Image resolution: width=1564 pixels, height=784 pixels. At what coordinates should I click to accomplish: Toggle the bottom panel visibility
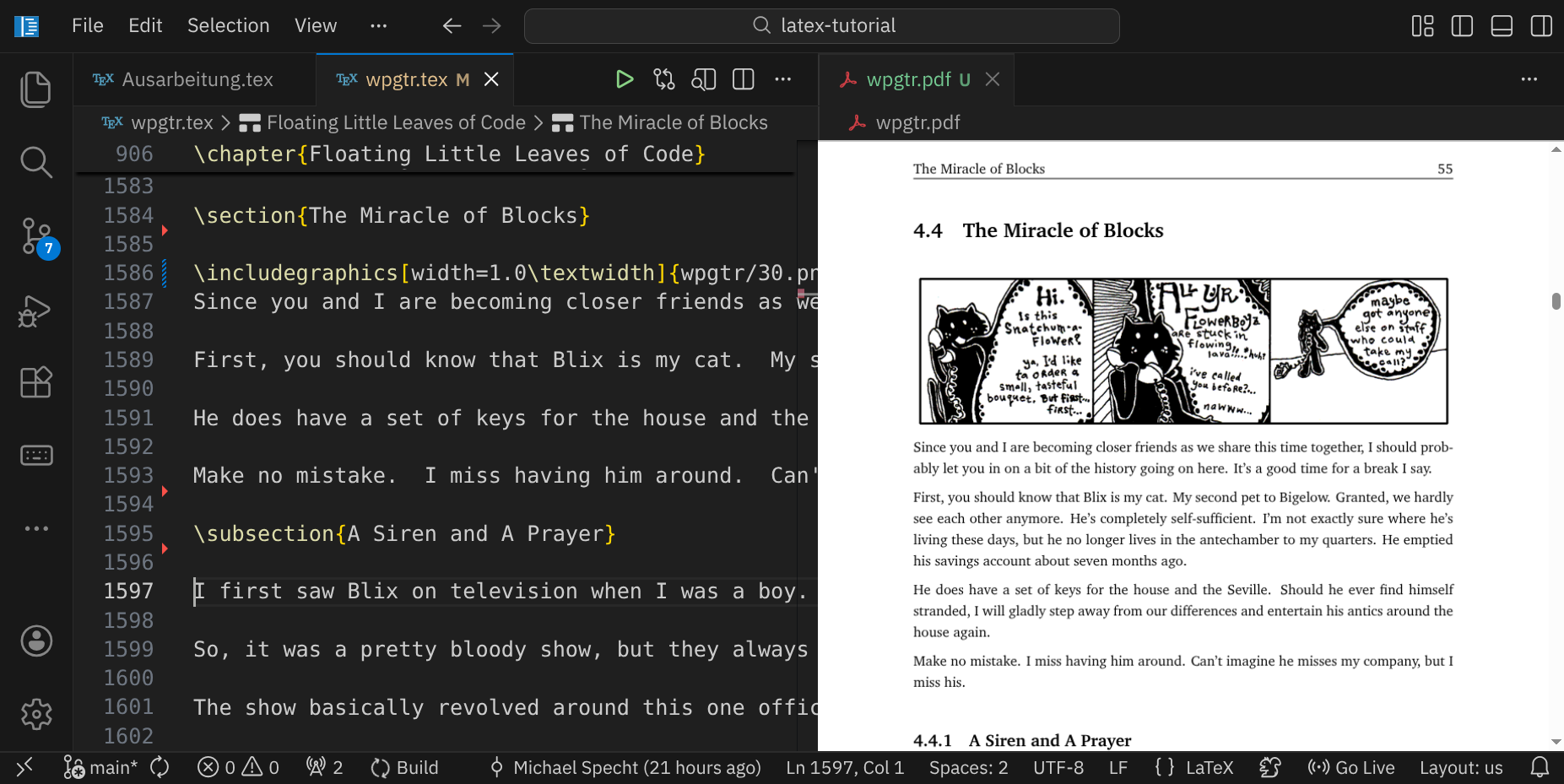[1502, 26]
